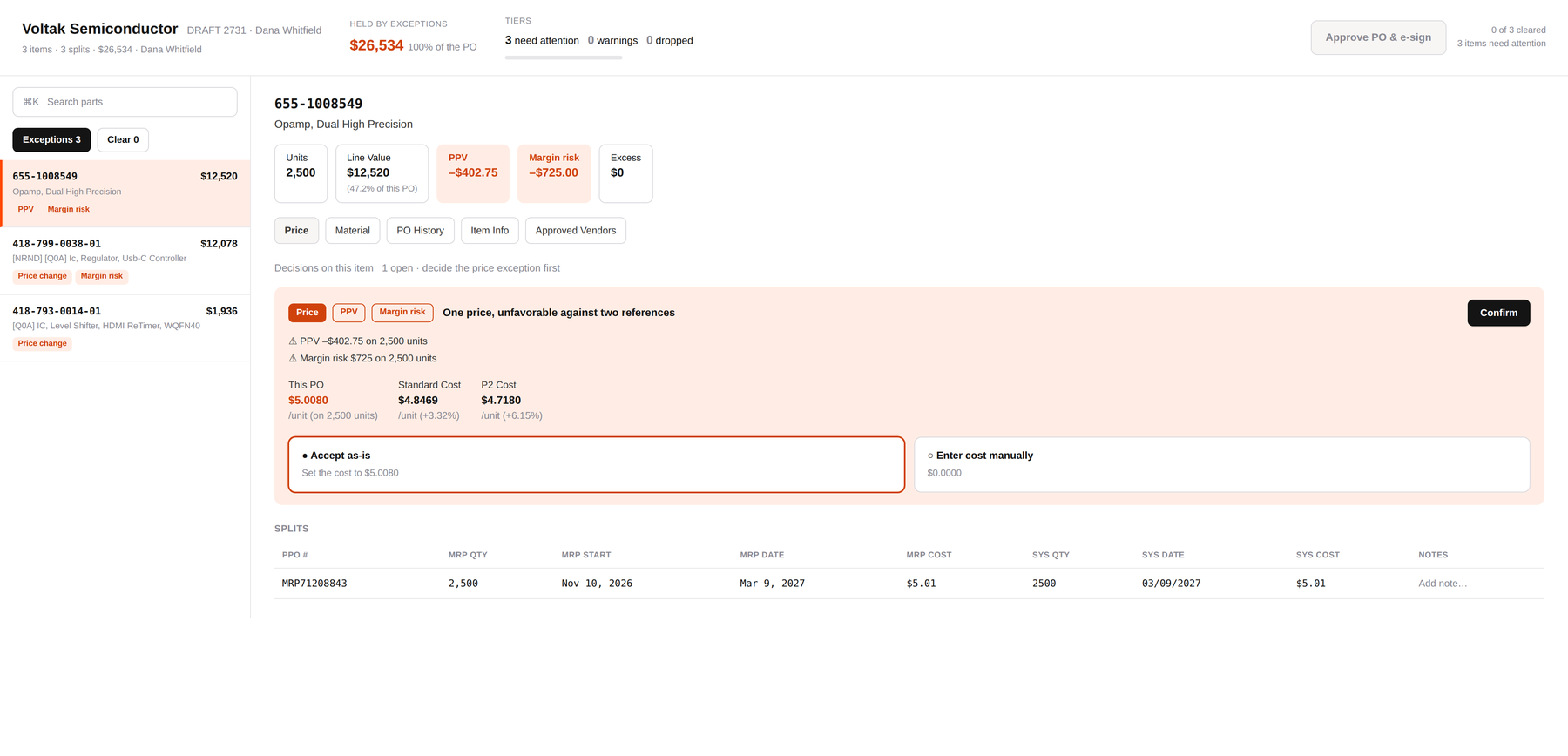The width and height of the screenshot is (1568, 756).
Task: Click Add note for split MRP71208843
Action: [1443, 584]
